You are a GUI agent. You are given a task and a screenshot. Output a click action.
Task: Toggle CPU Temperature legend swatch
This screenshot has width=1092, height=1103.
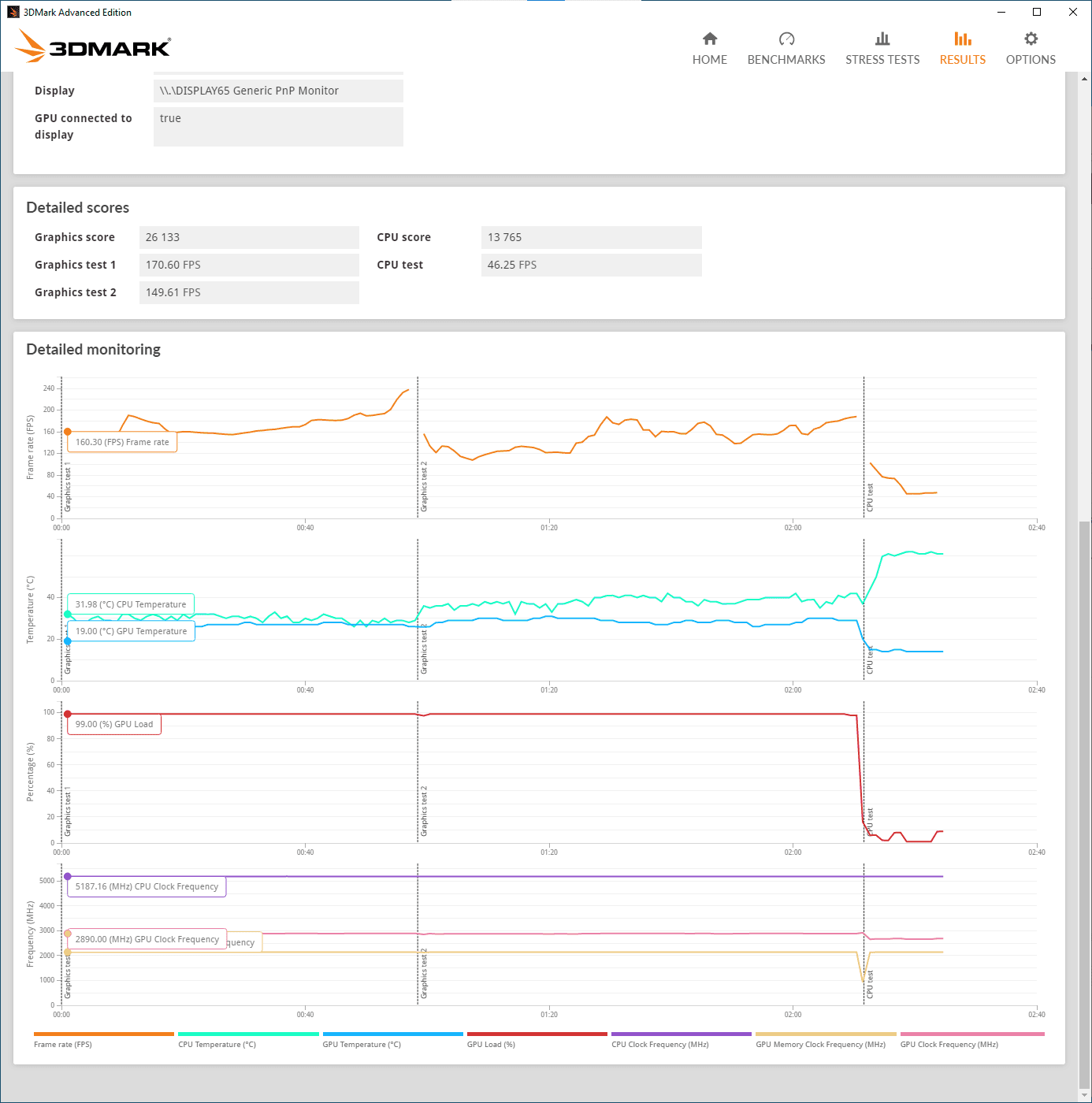click(248, 1034)
